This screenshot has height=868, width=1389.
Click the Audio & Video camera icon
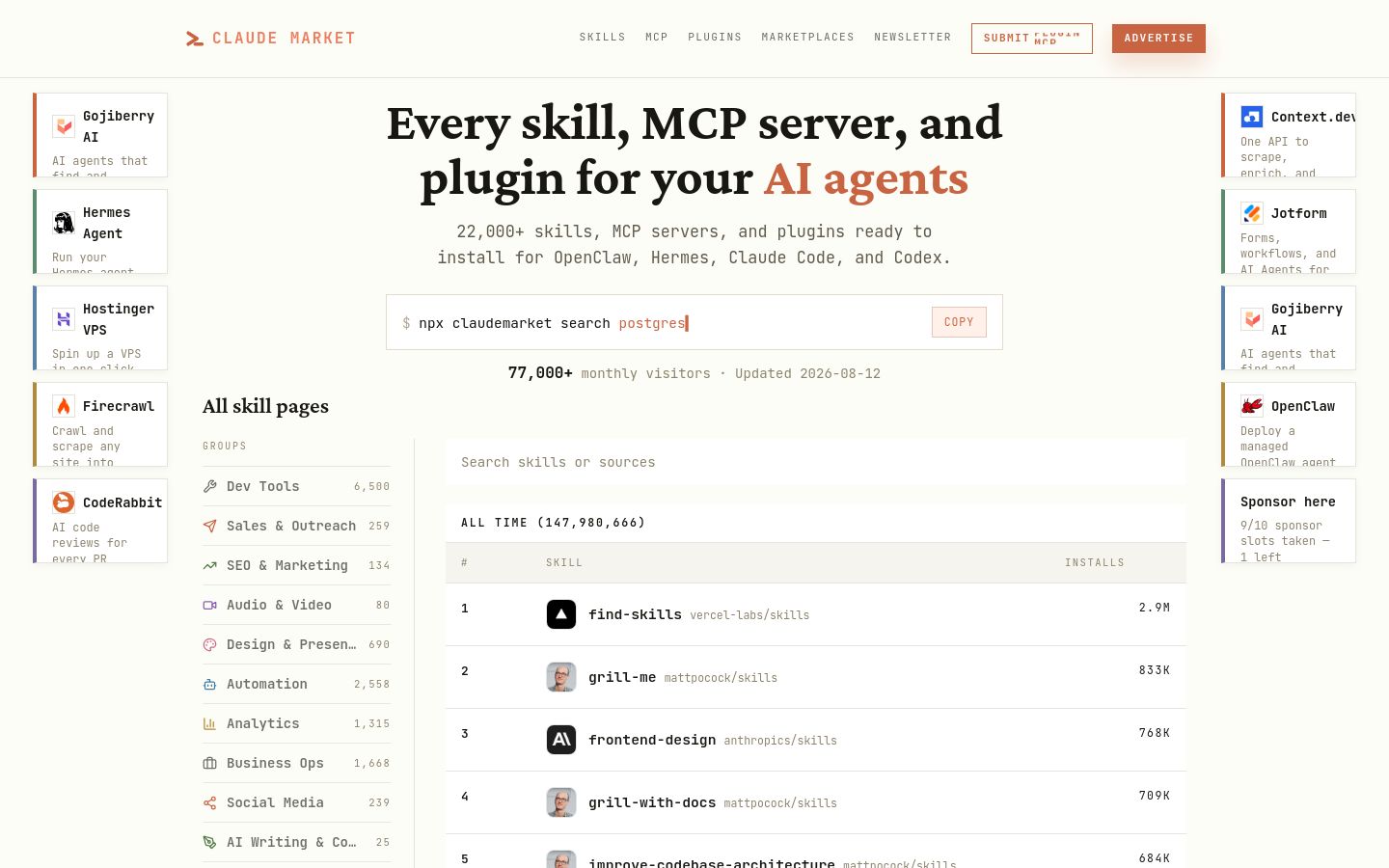pyautogui.click(x=209, y=605)
